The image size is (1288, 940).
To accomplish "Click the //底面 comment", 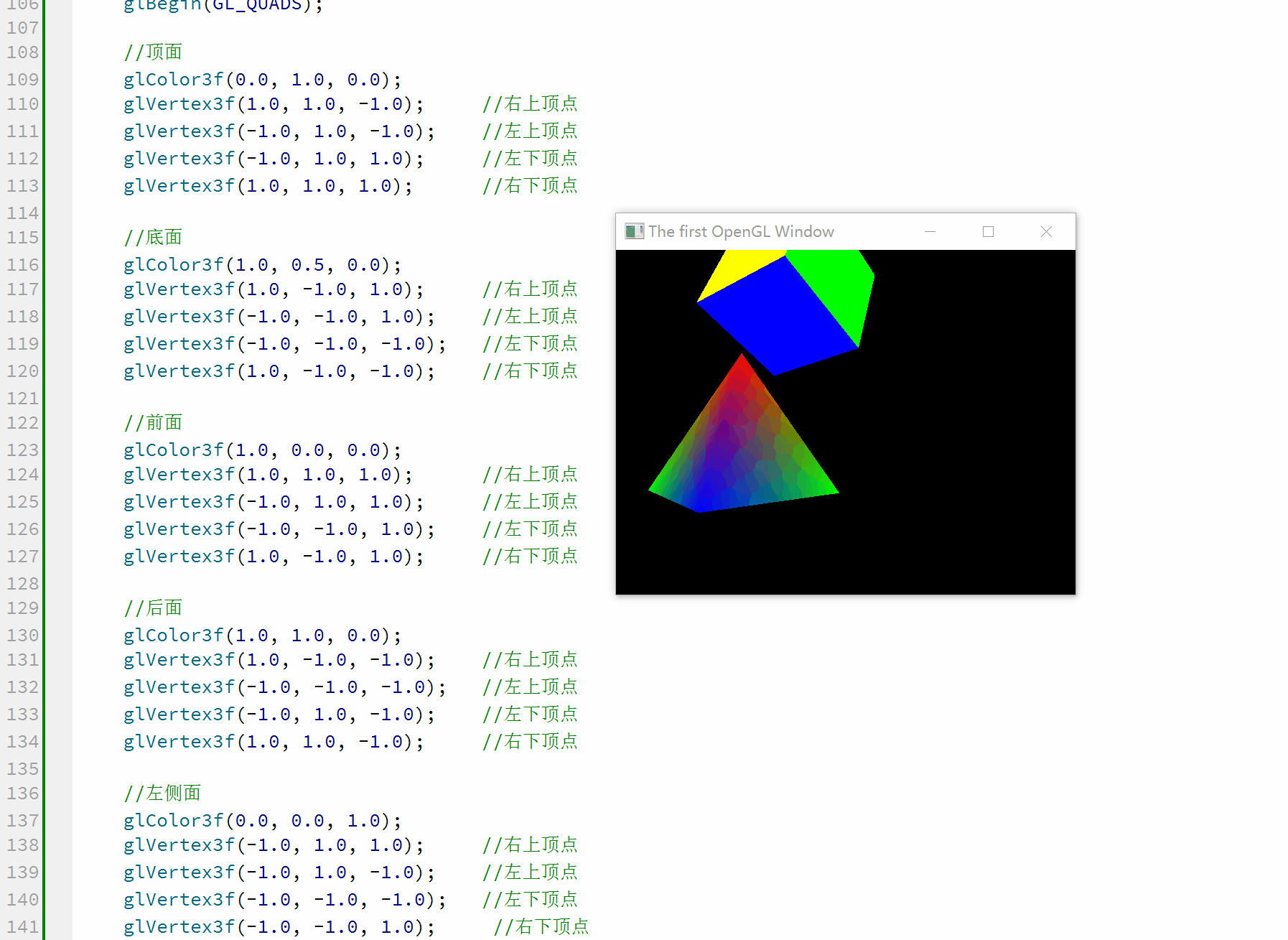I will click(153, 237).
